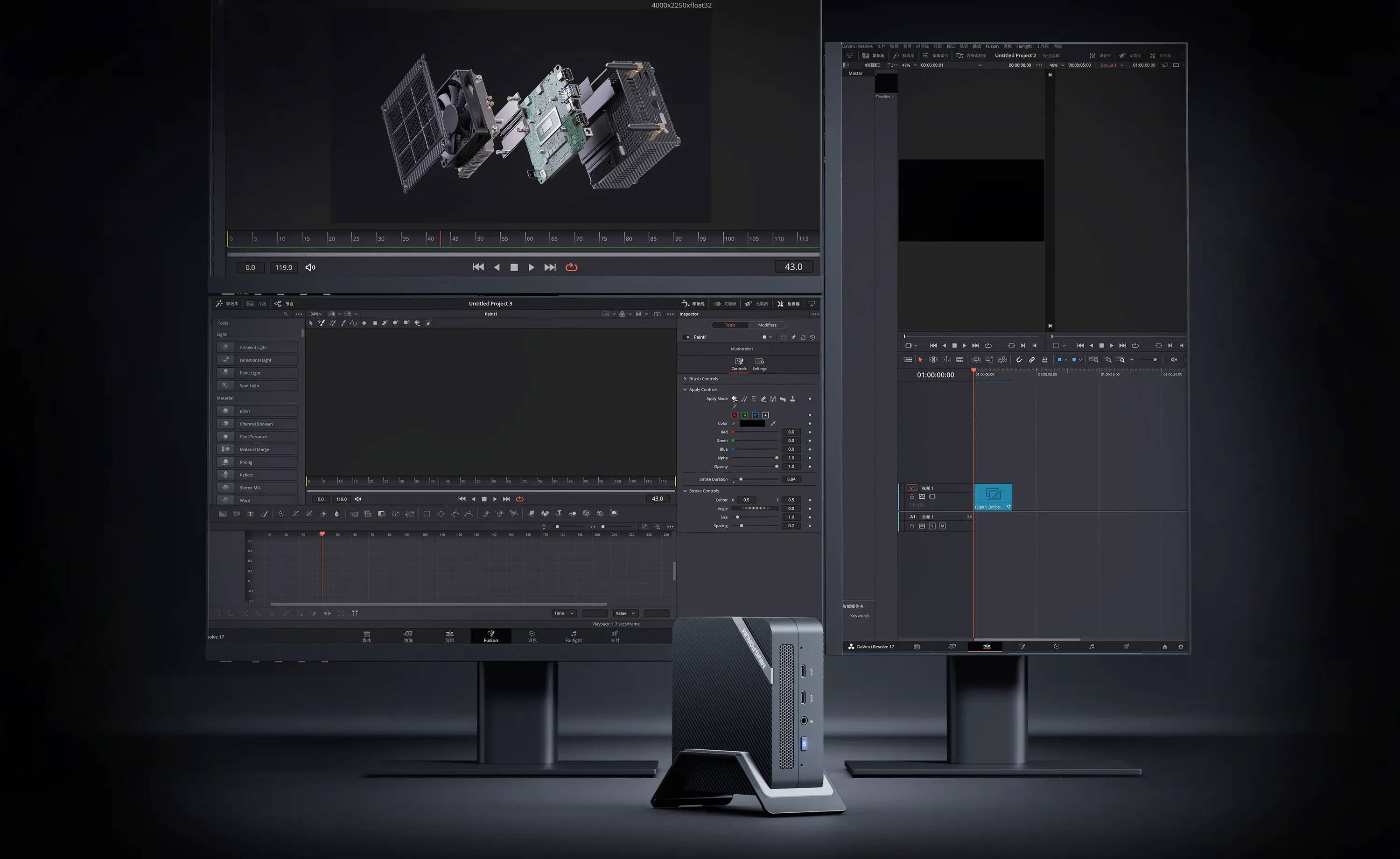Toggle the Paint1 enable switch
Screen dimensions: 1400x859
tap(687, 337)
